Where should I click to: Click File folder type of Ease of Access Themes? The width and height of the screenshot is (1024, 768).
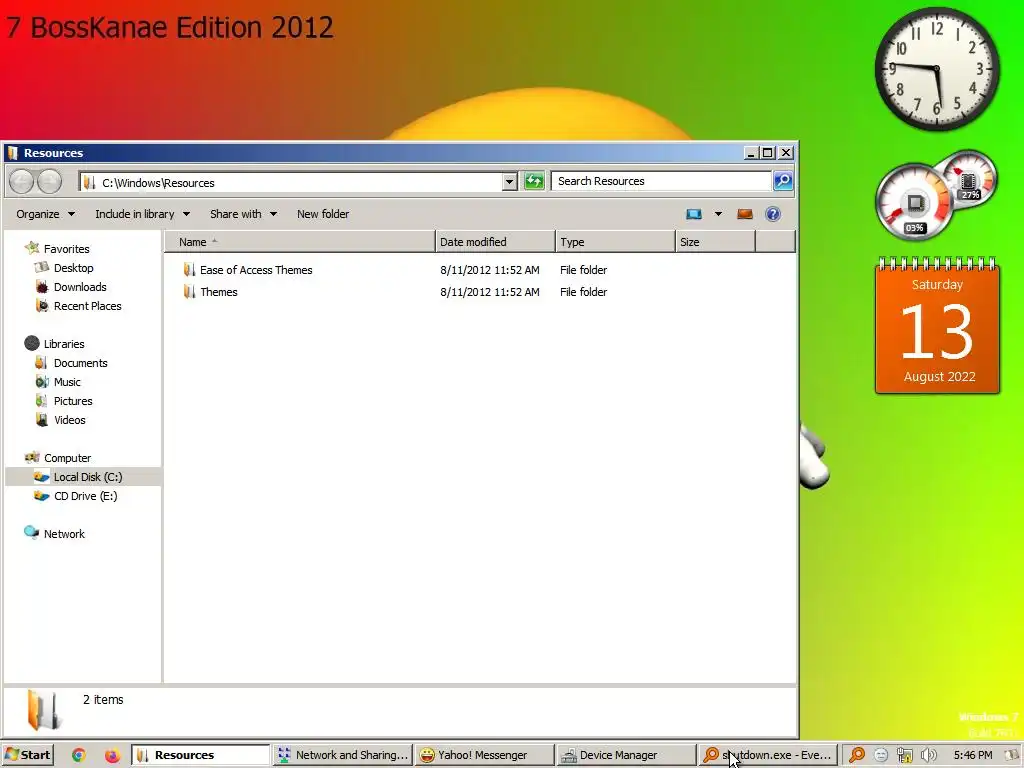583,270
